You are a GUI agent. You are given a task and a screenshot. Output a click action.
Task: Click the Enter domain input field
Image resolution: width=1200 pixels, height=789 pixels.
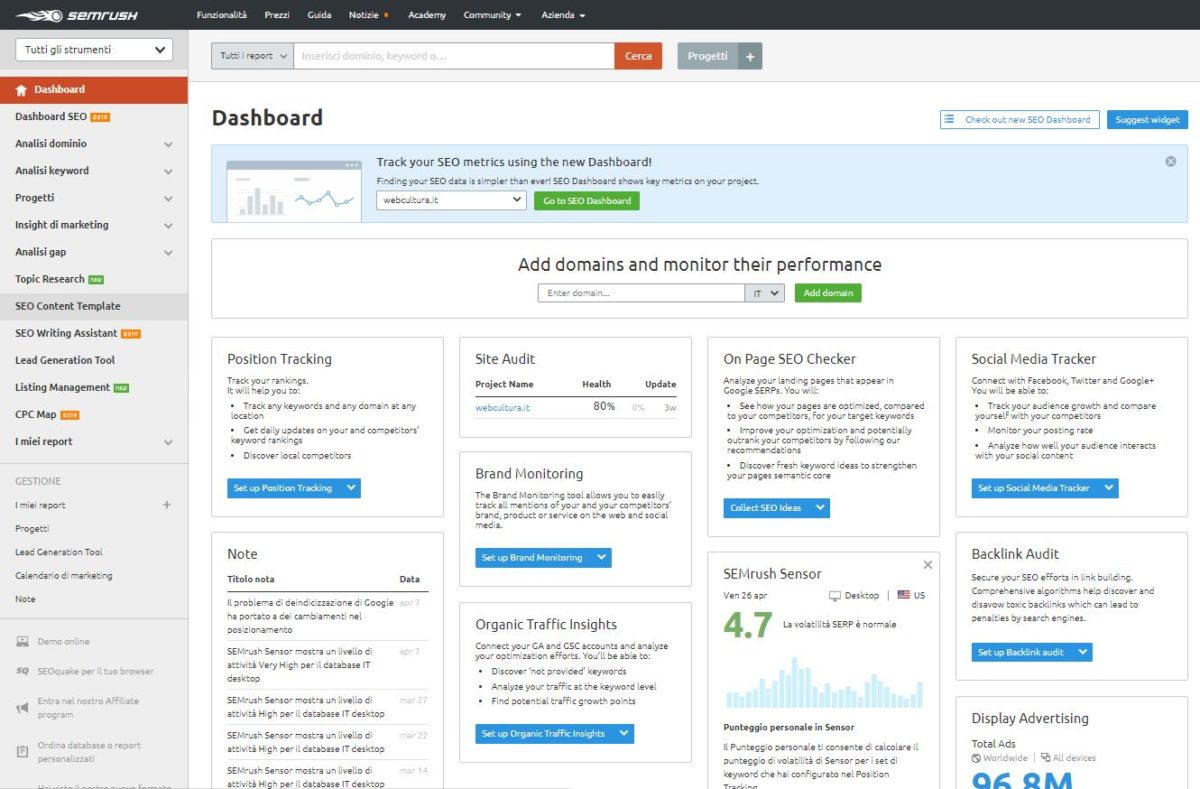[641, 293]
